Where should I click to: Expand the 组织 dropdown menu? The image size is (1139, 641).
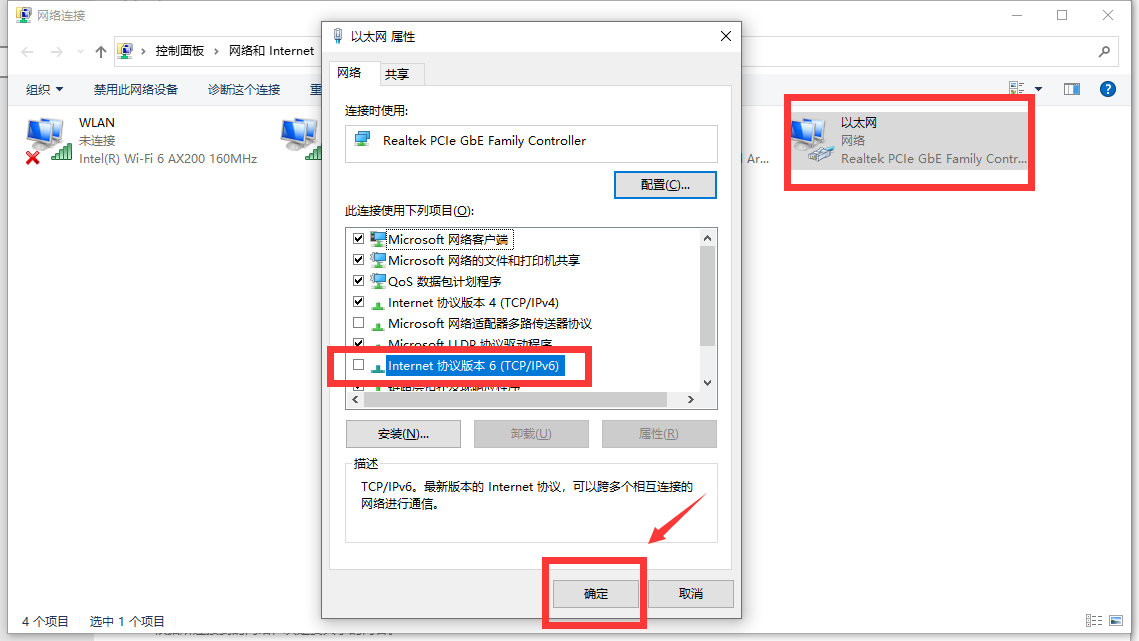point(44,89)
